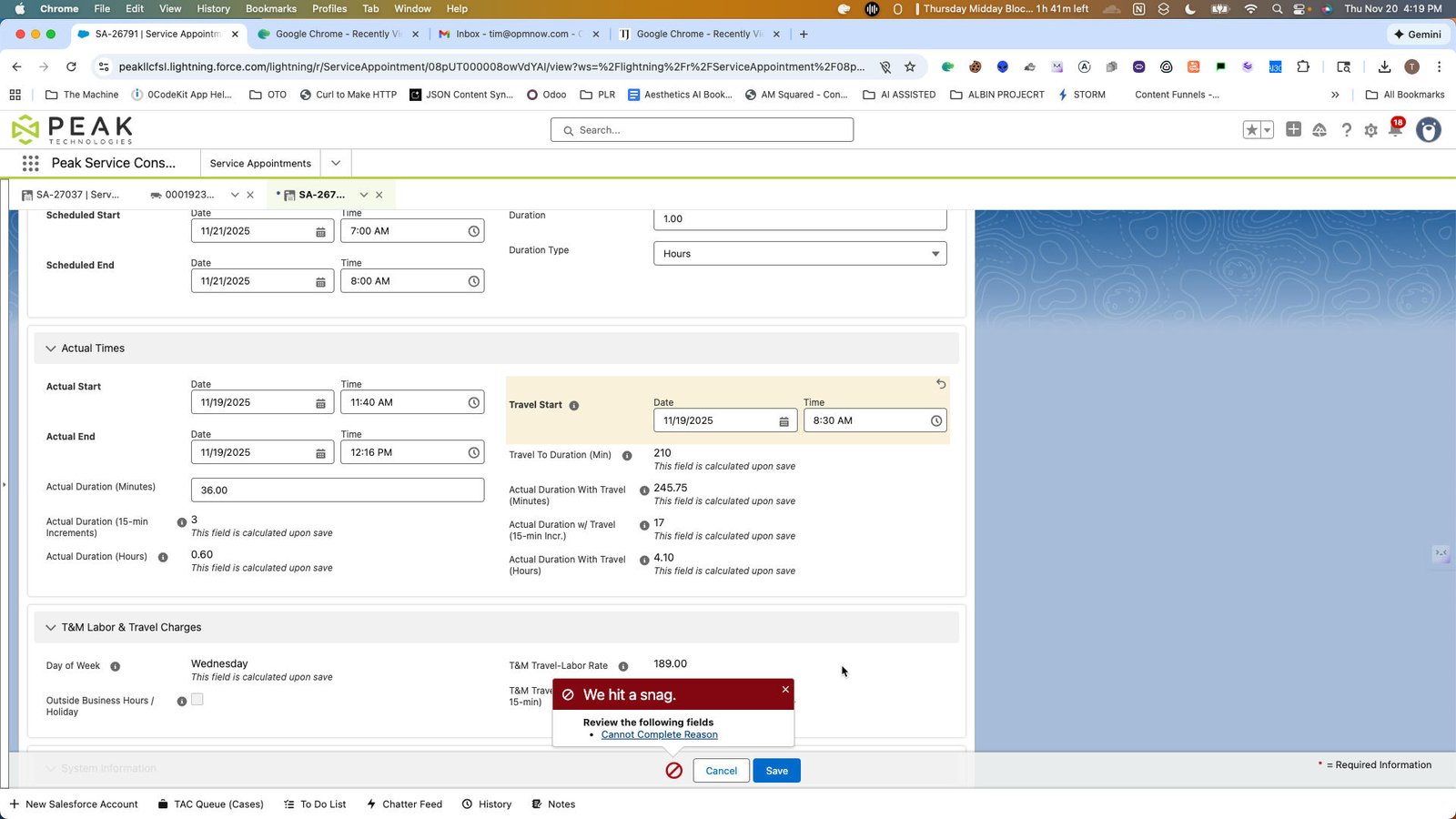Click the Duration input field showing 1.00
This screenshot has width=1456, height=819.
(x=800, y=219)
